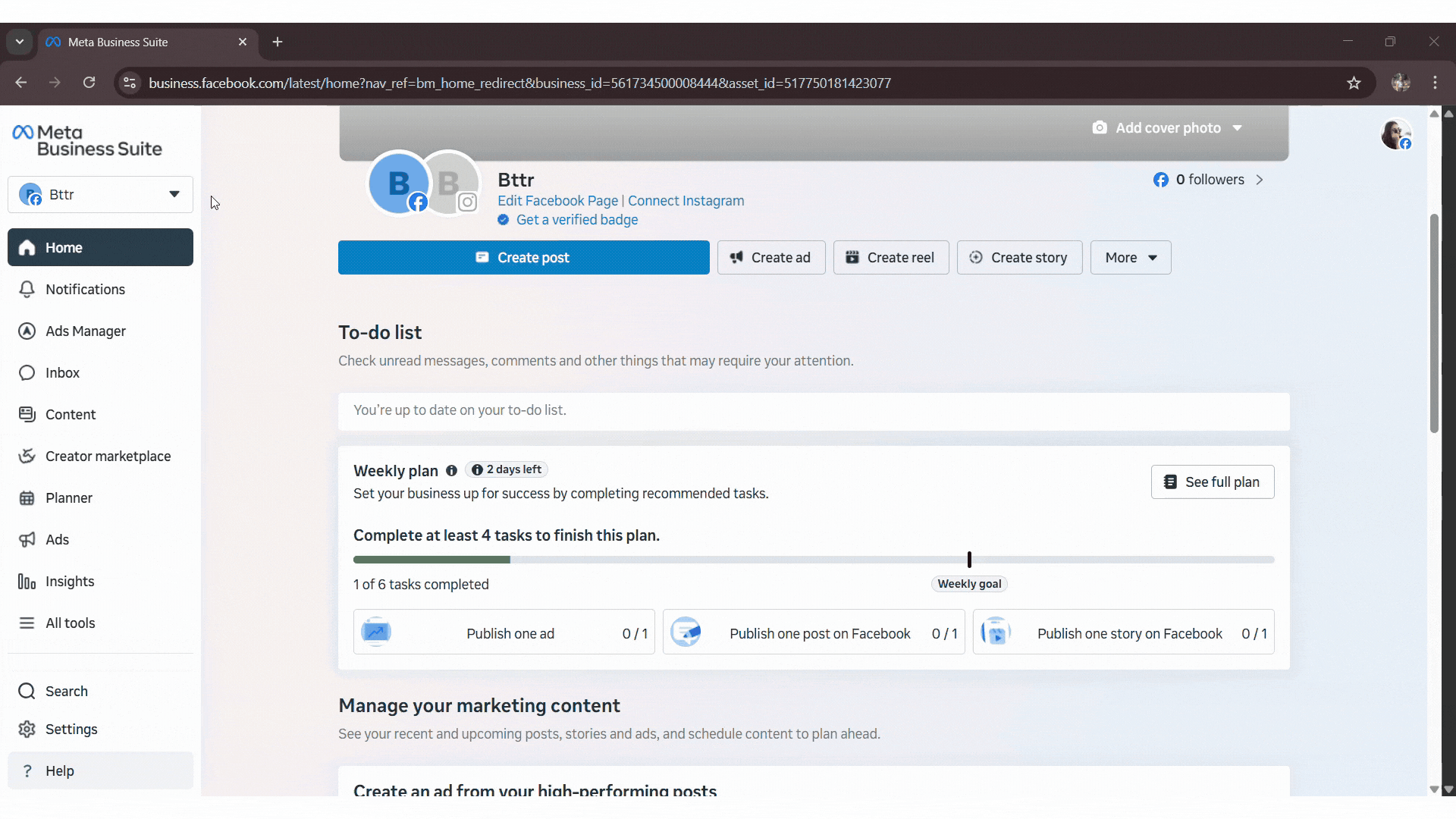
Task: Select Content in the sidebar menu
Action: [x=71, y=415]
